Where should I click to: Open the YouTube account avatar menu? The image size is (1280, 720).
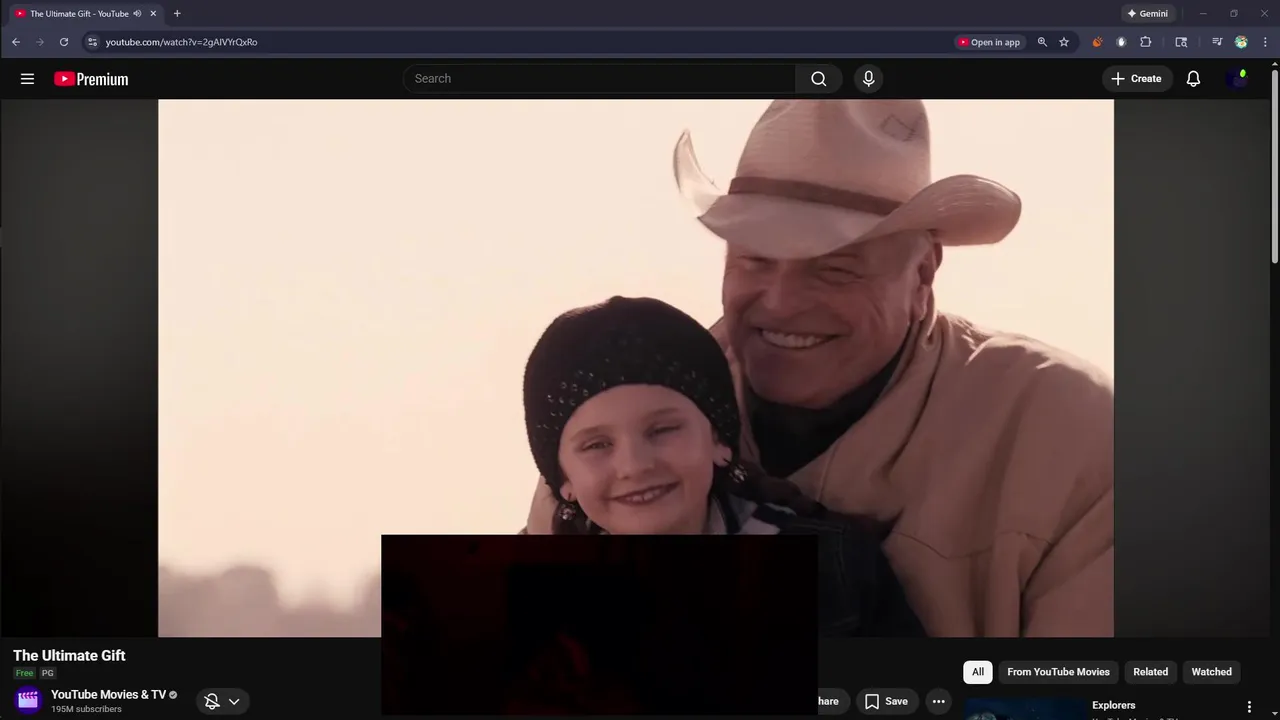[1238, 79]
